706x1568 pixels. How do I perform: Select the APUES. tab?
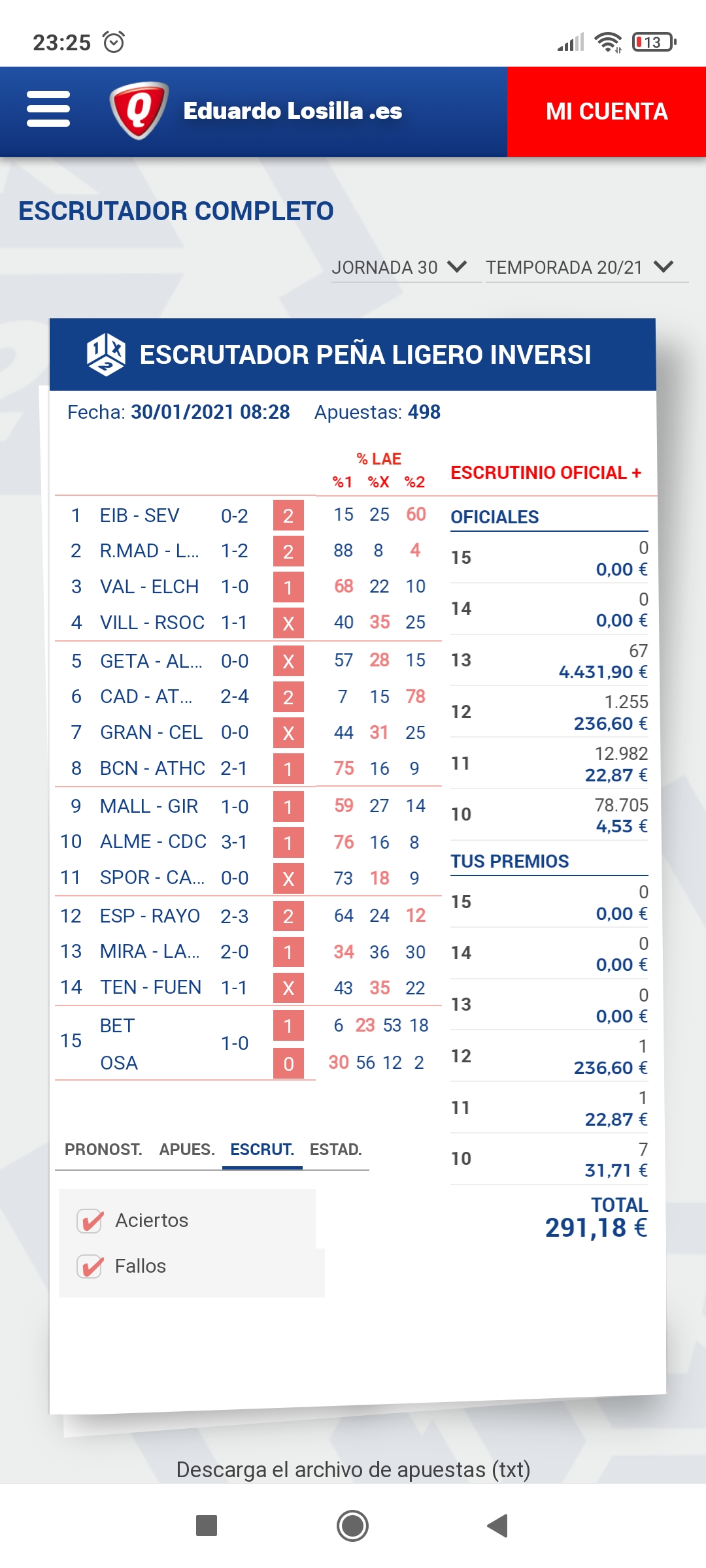(187, 1149)
